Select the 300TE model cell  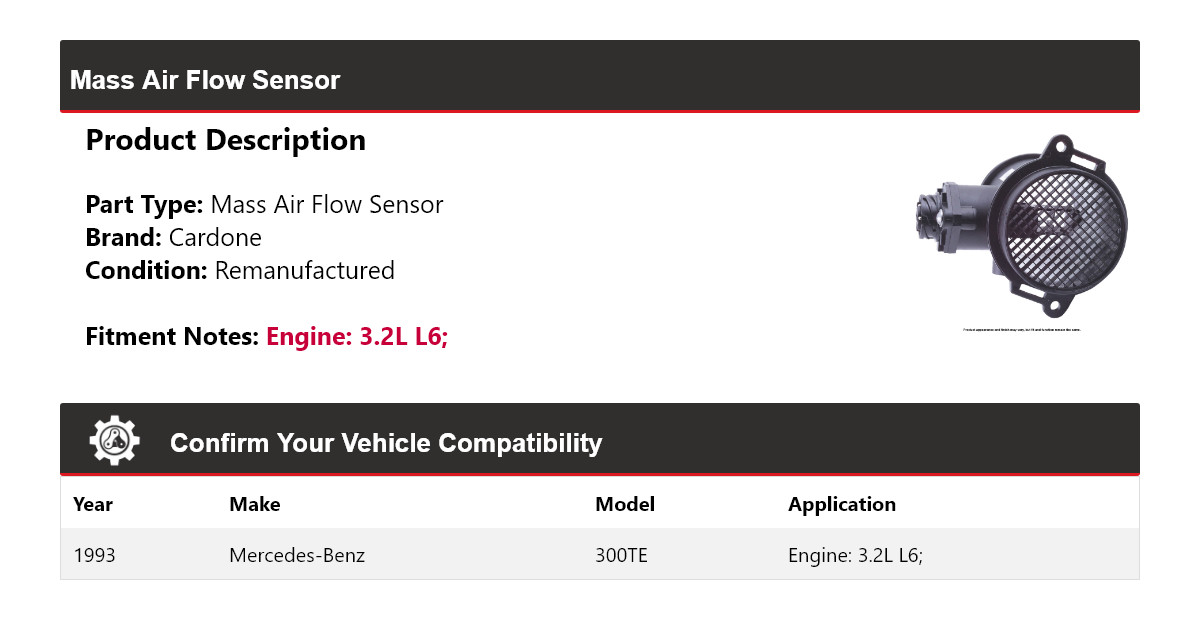pos(622,554)
